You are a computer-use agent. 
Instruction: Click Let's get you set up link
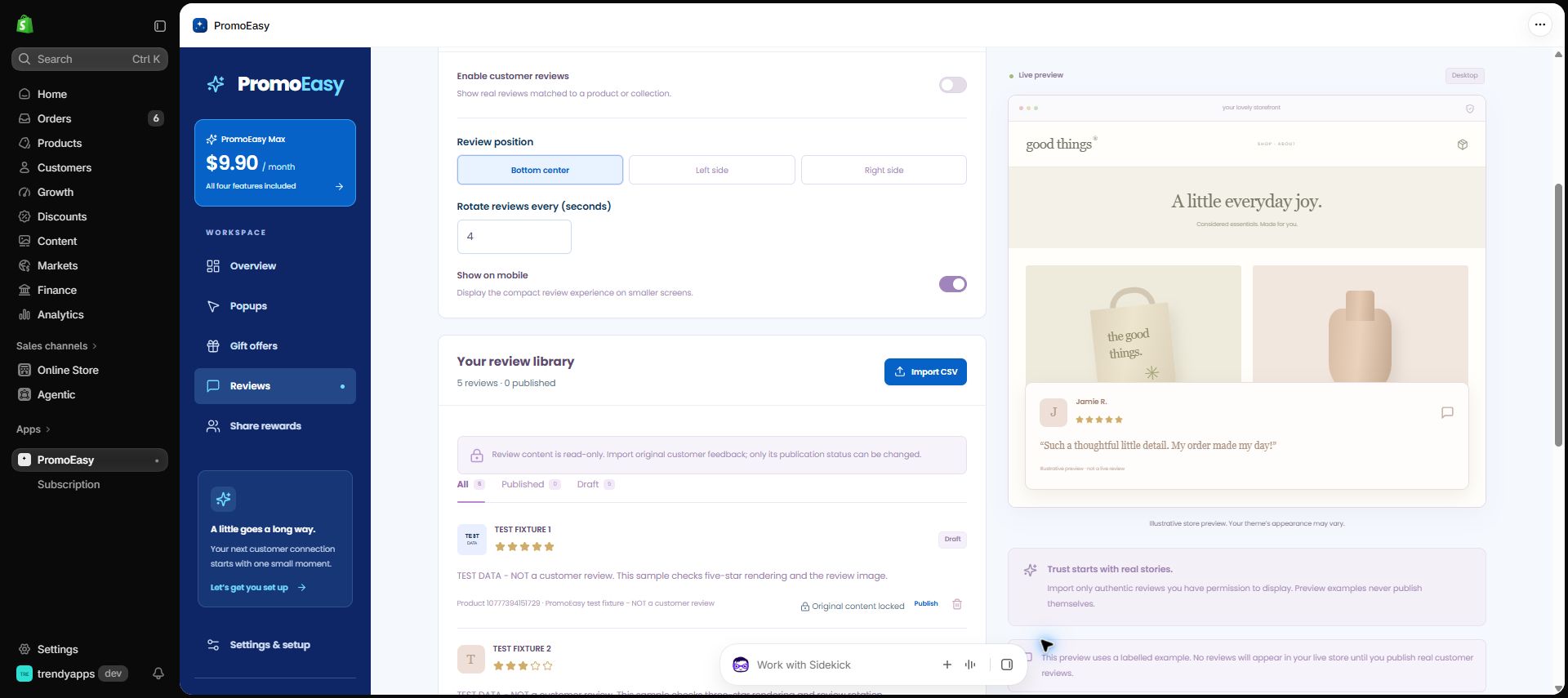[258, 588]
